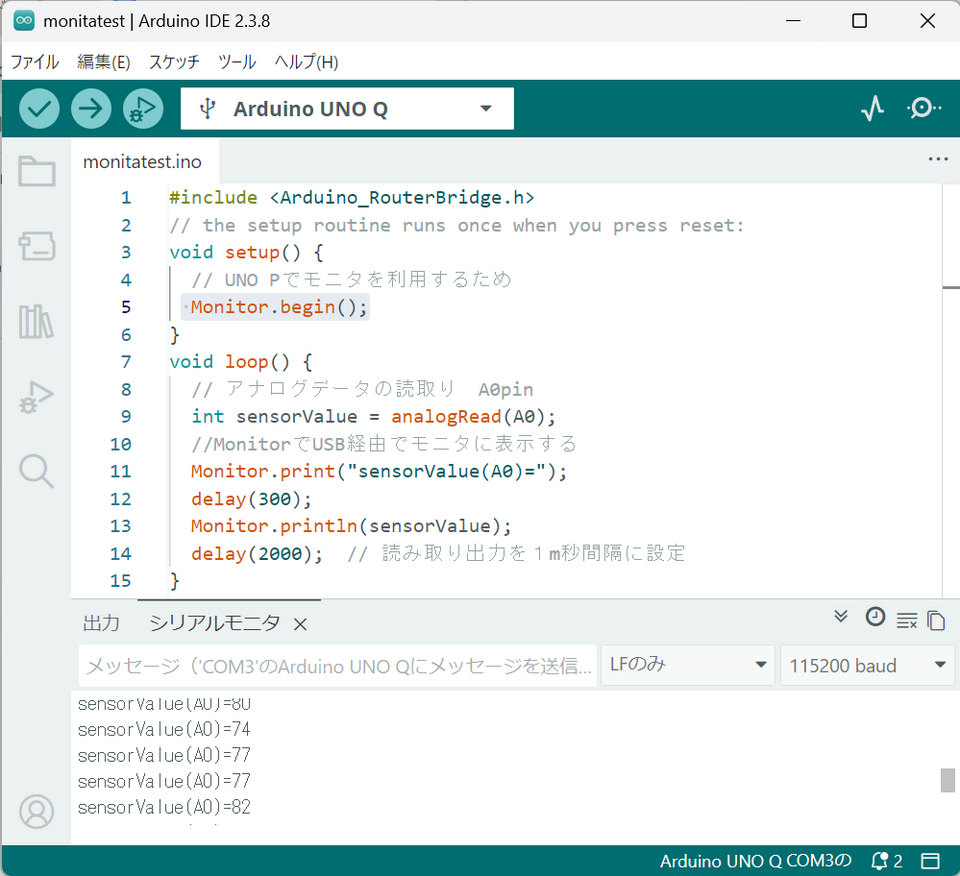Image resolution: width=960 pixels, height=876 pixels.
Task: Expand the LFのみ line ending dropdown
Action: click(x=687, y=665)
